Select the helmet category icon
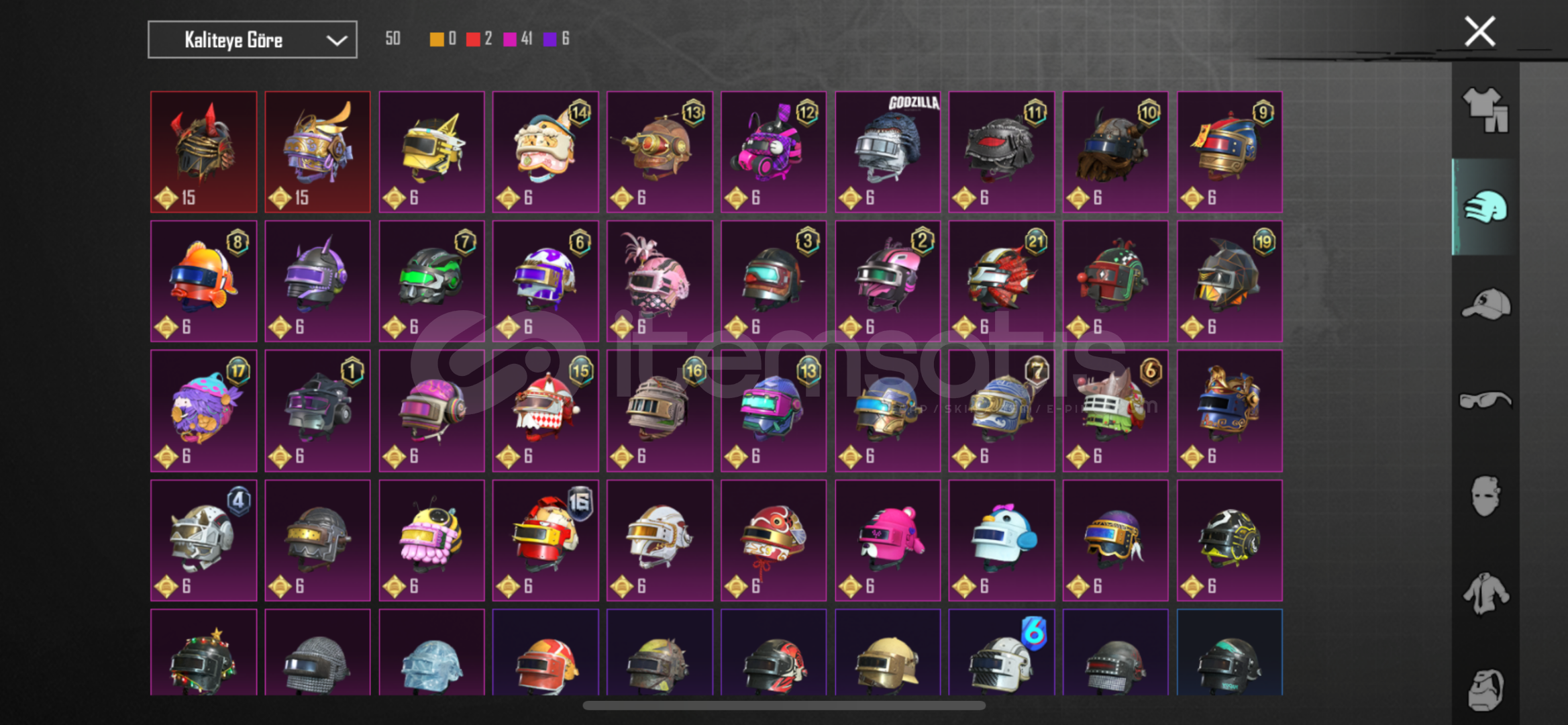 1485,207
